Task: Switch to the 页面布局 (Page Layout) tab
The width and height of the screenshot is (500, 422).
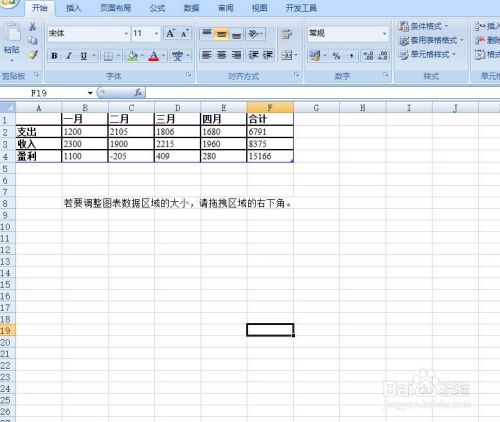Action: click(x=116, y=8)
